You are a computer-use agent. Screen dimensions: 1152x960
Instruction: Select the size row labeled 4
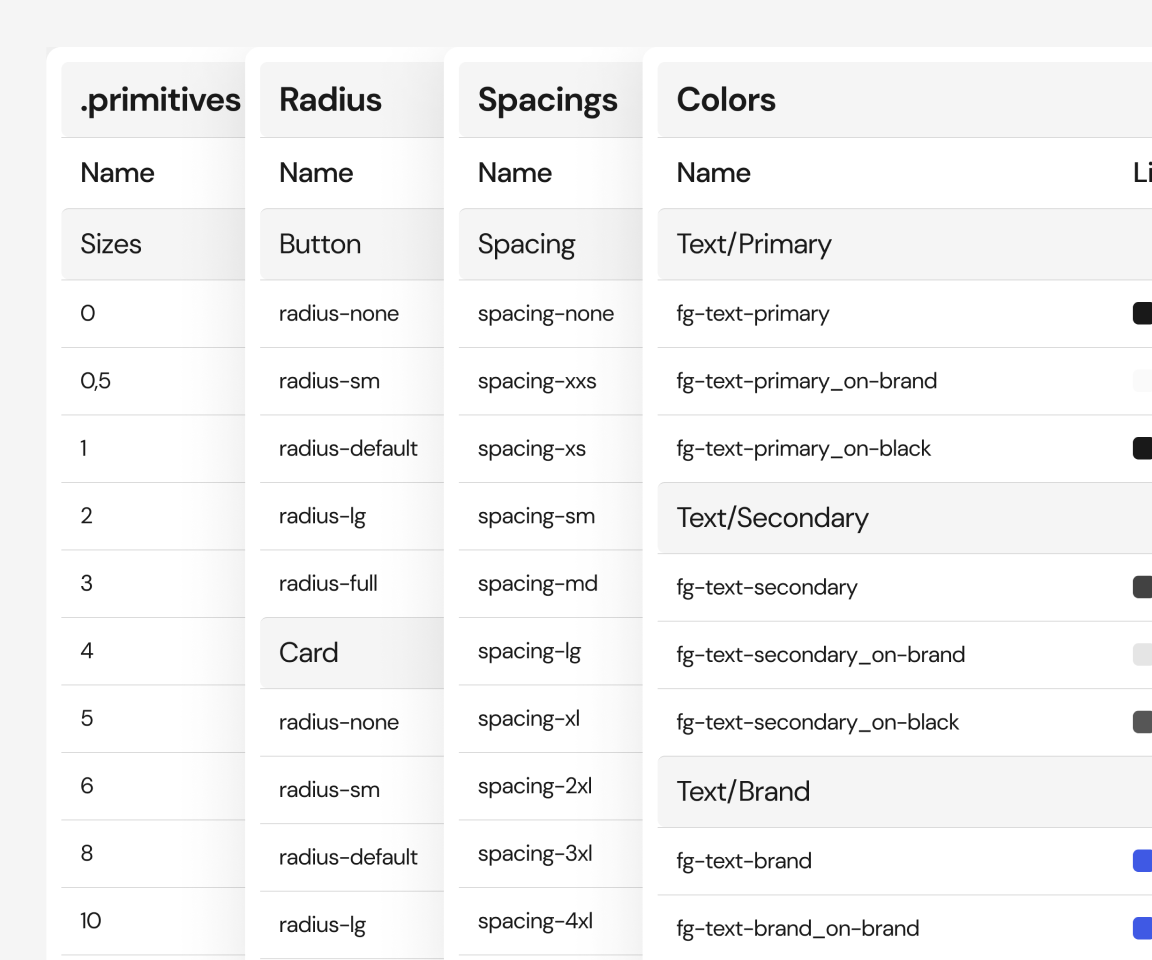[153, 652]
